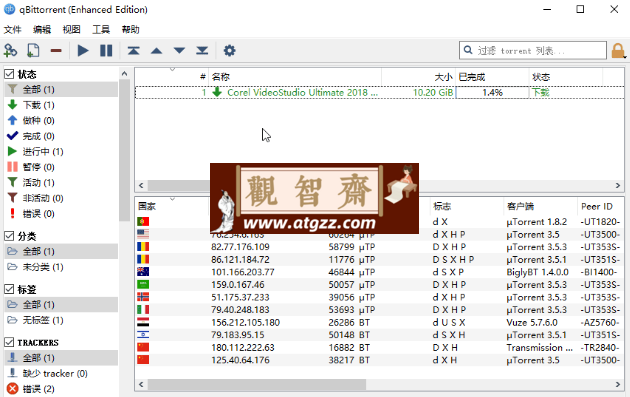
Task: Click the torrent filter search field
Action: tap(533, 50)
